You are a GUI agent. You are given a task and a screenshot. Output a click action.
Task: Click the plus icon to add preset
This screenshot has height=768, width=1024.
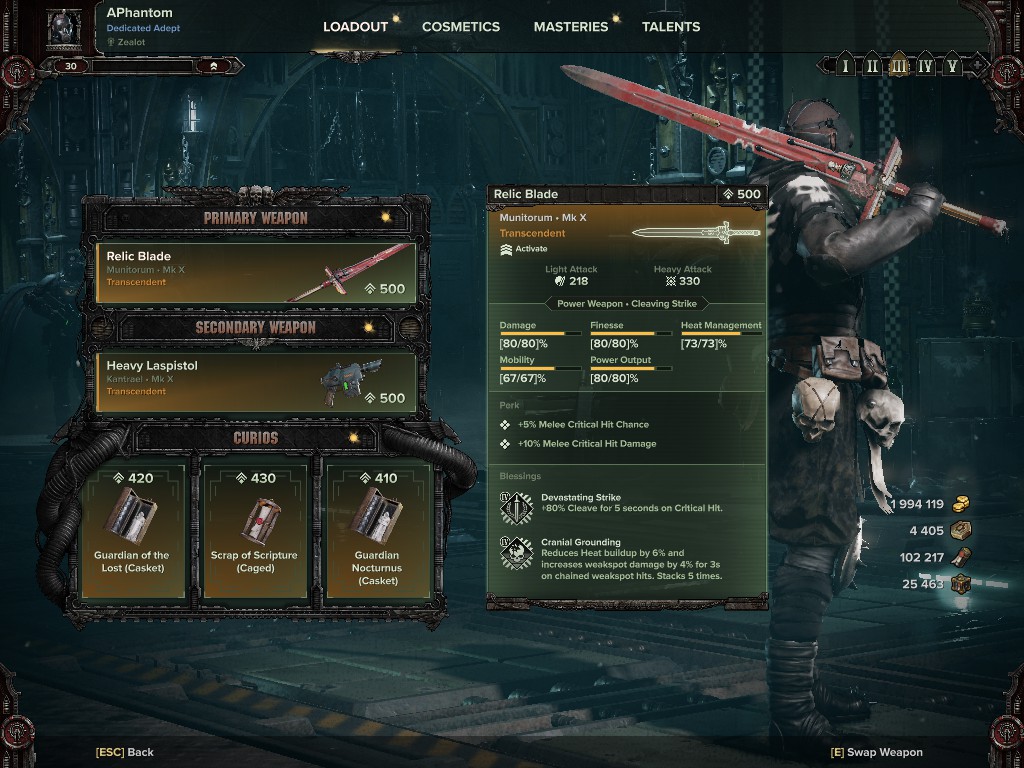[x=977, y=65]
